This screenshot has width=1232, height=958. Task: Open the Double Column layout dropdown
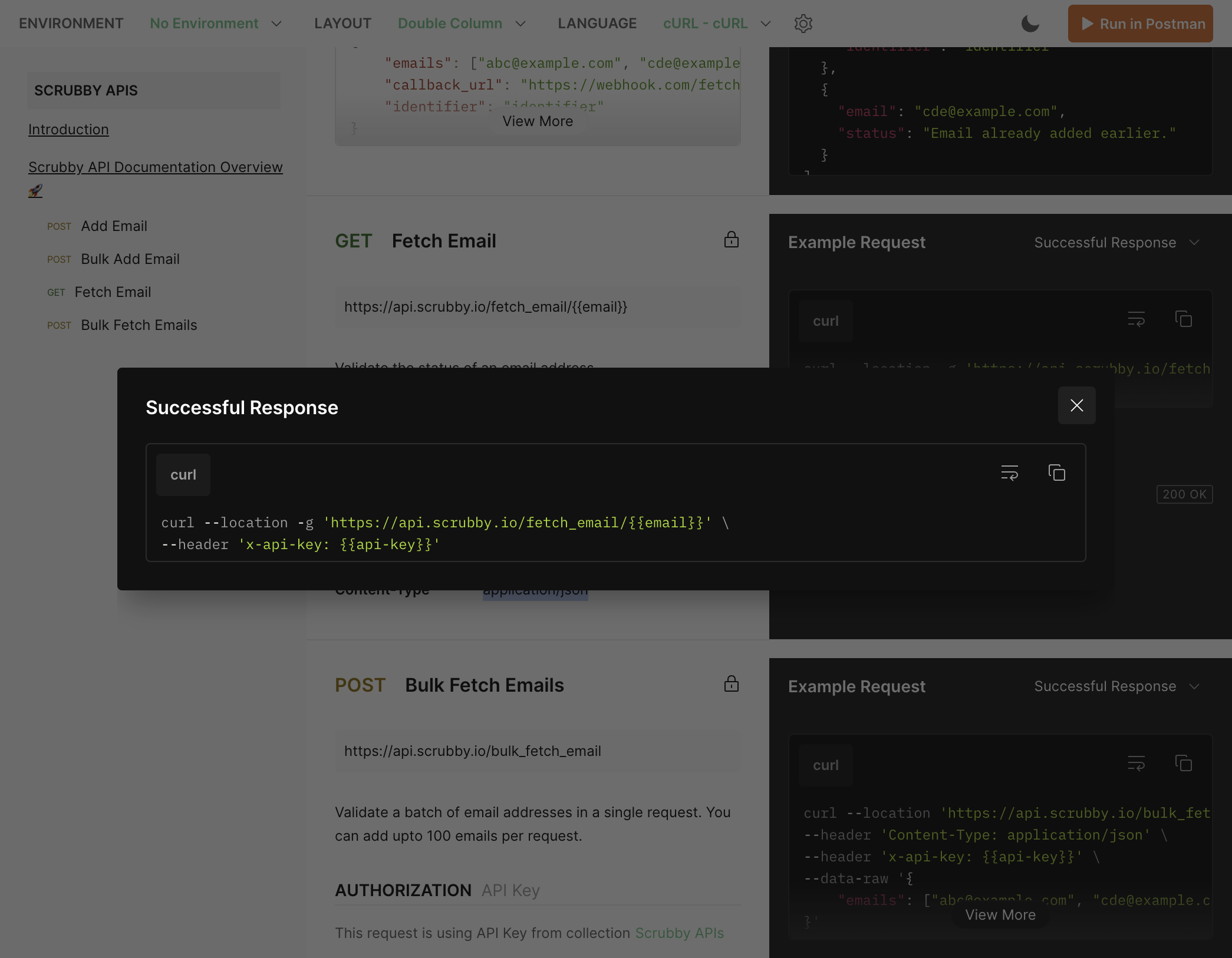(x=462, y=24)
